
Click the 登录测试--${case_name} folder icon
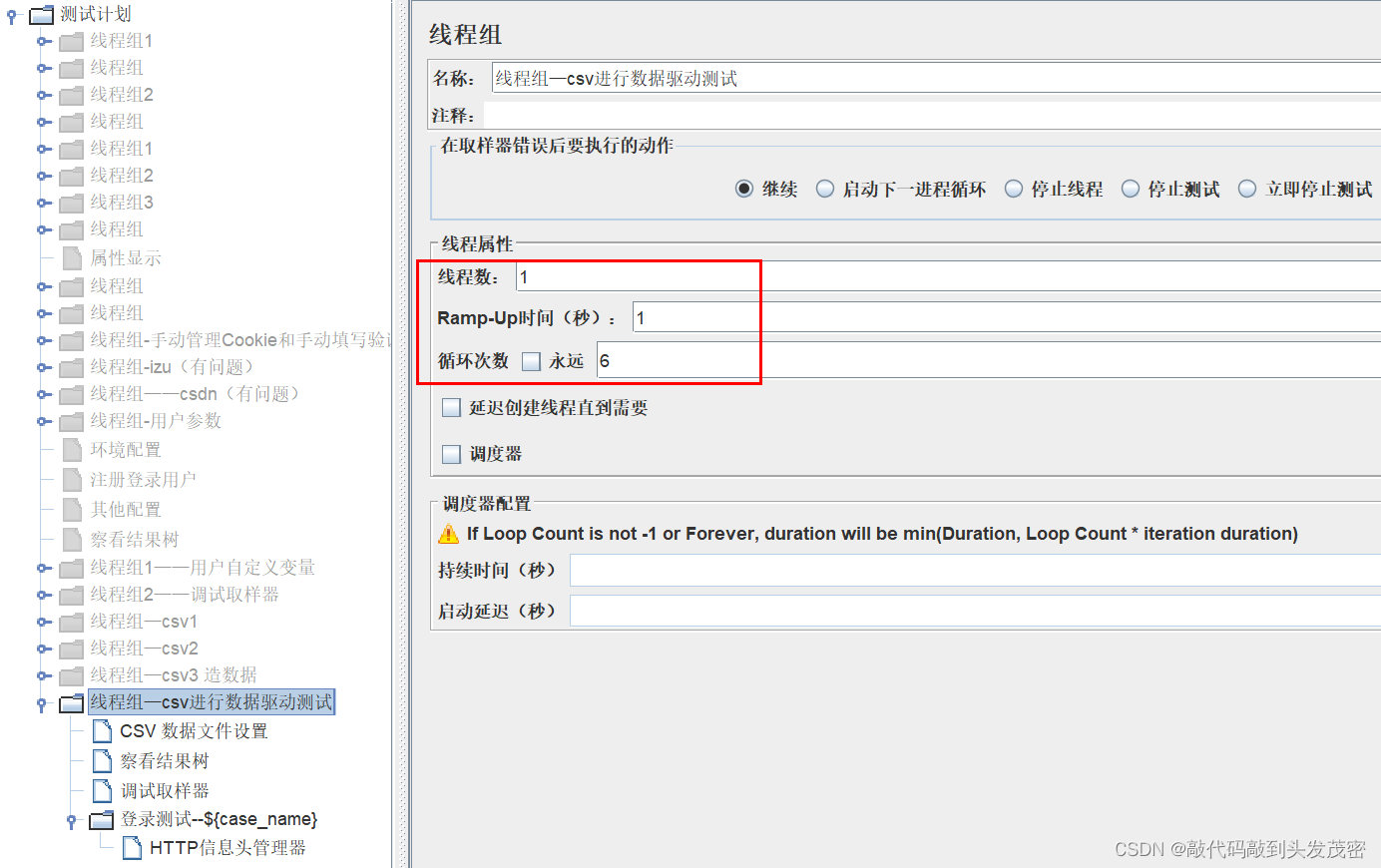(x=102, y=820)
